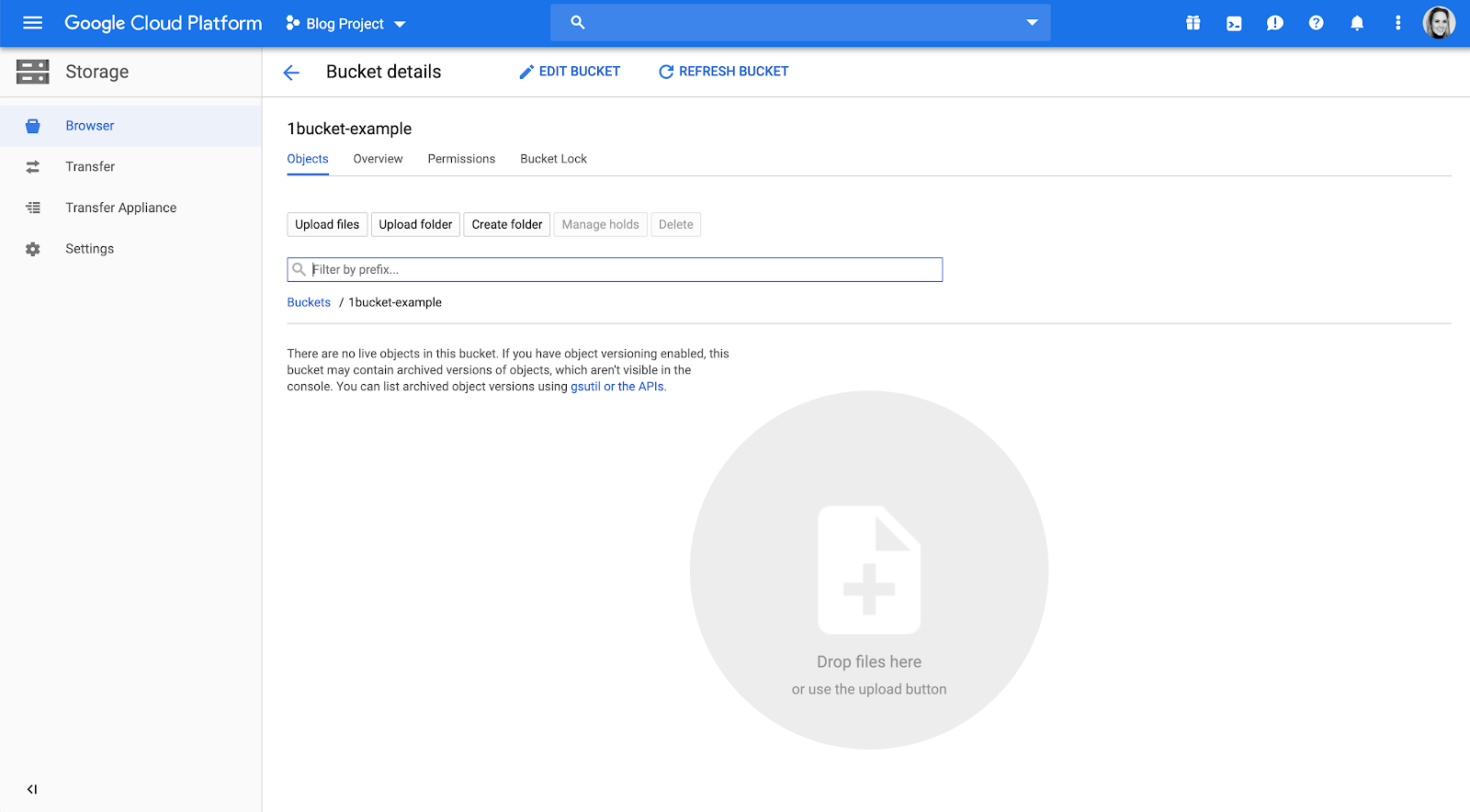This screenshot has height=812, width=1470.
Task: Click the main search input field
Action: (x=800, y=23)
